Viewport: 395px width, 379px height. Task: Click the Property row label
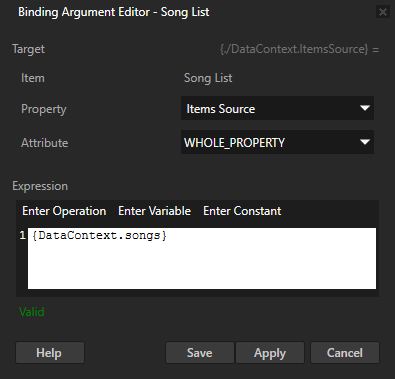[x=44, y=109]
